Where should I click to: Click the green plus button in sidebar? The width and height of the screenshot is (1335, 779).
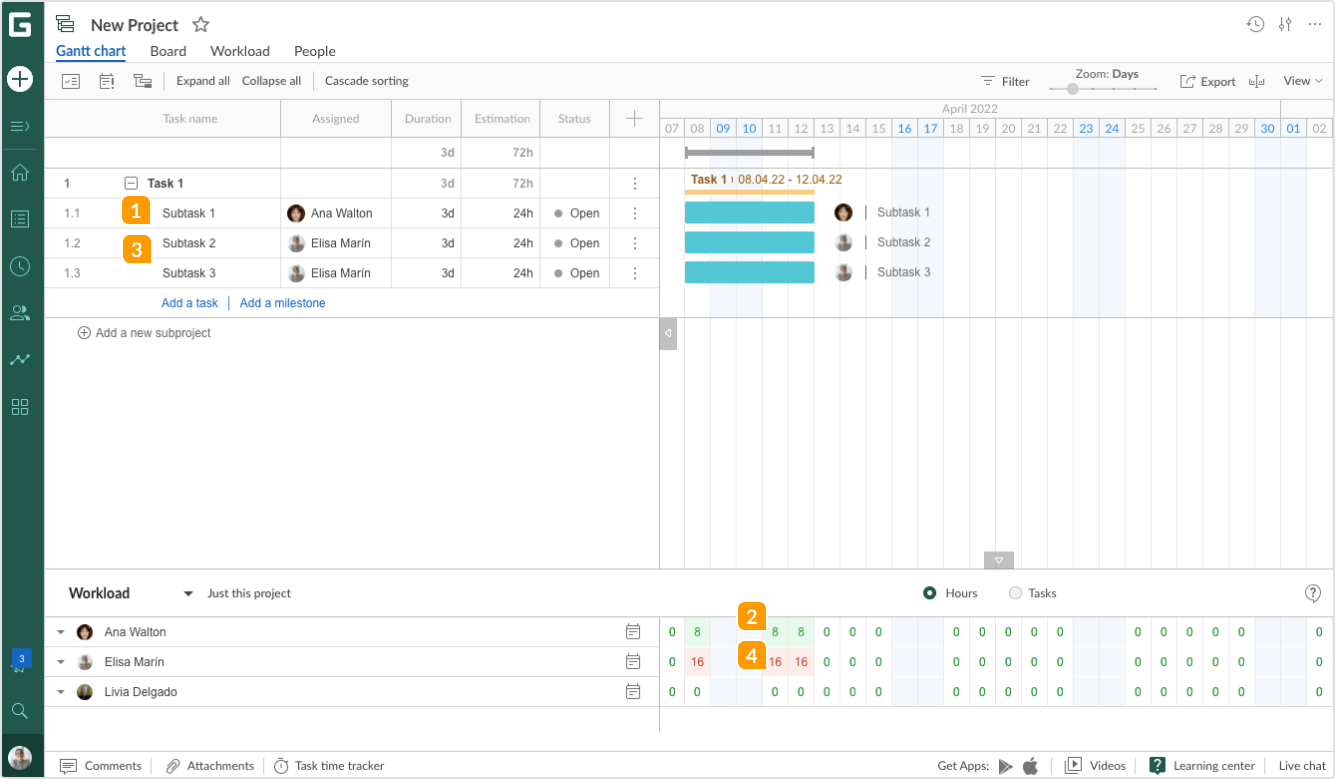20,78
